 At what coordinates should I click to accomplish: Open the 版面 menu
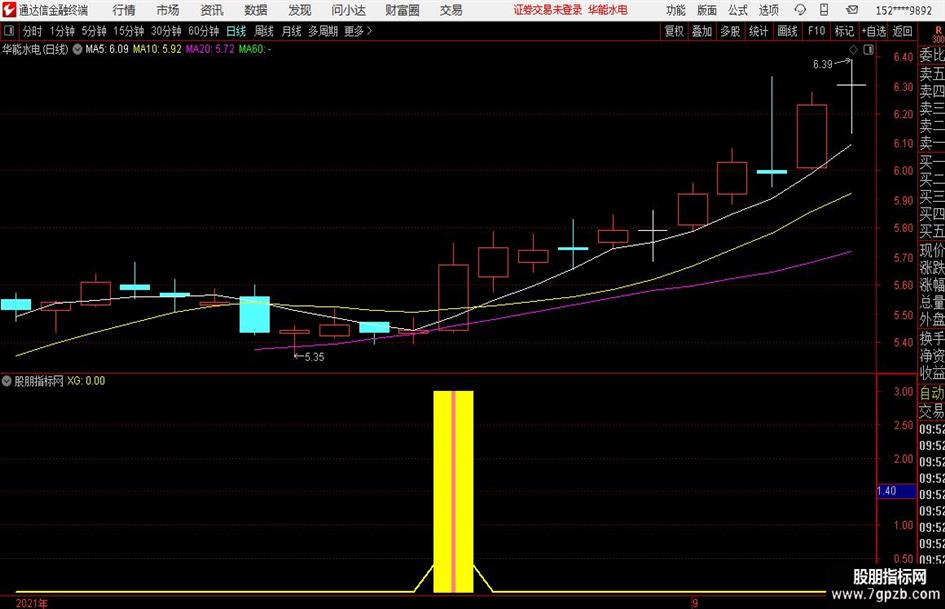pyautogui.click(x=707, y=10)
